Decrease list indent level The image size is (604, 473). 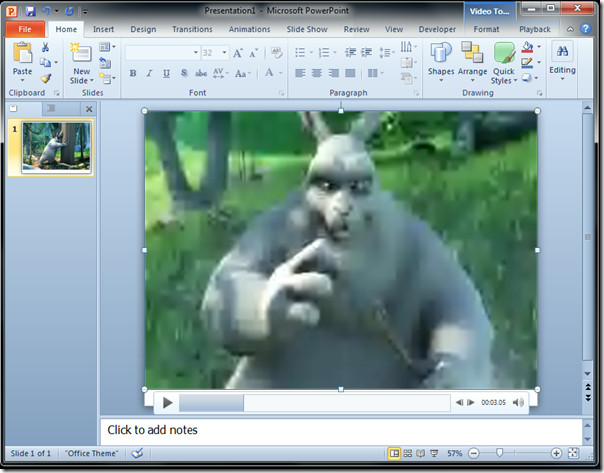[350, 52]
